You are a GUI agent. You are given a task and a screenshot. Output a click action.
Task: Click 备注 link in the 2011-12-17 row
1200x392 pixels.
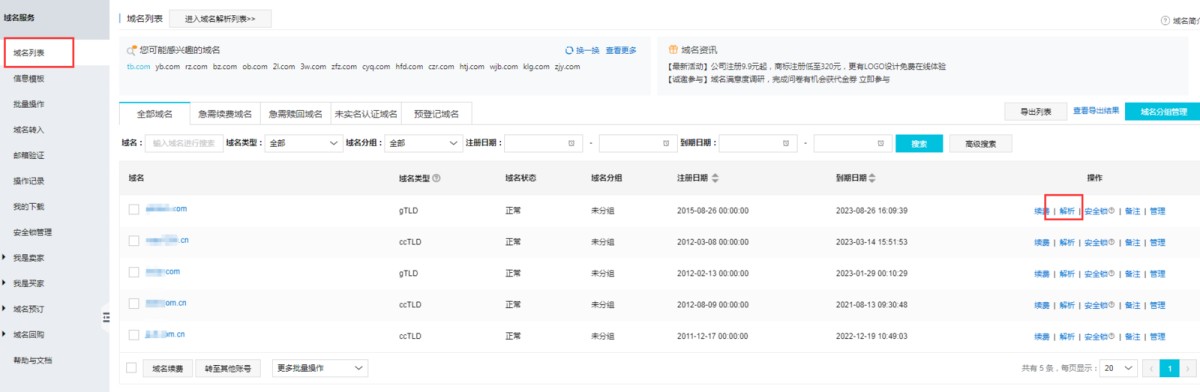[x=1132, y=336]
